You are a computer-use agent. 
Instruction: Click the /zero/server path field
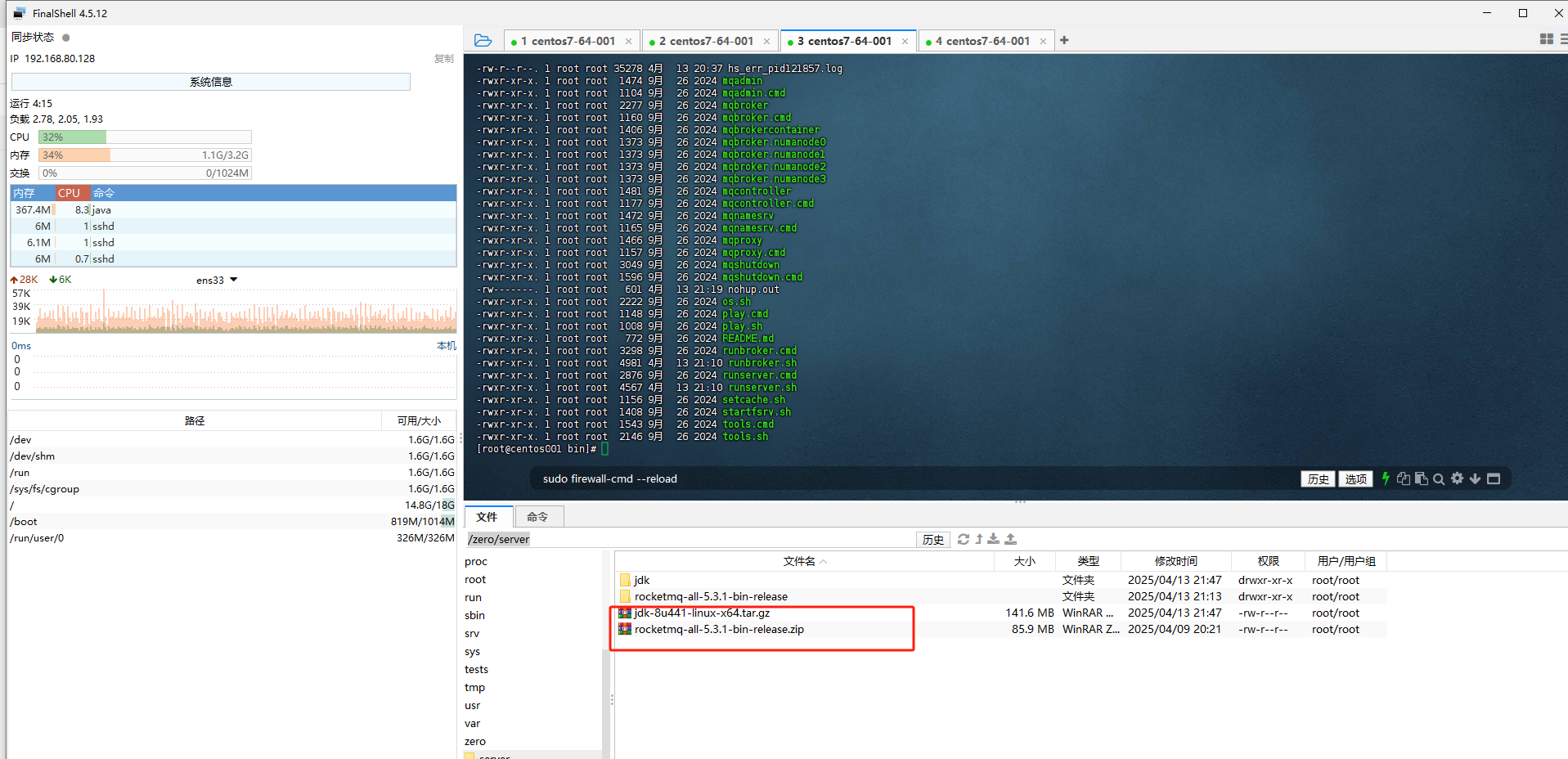pyautogui.click(x=690, y=539)
